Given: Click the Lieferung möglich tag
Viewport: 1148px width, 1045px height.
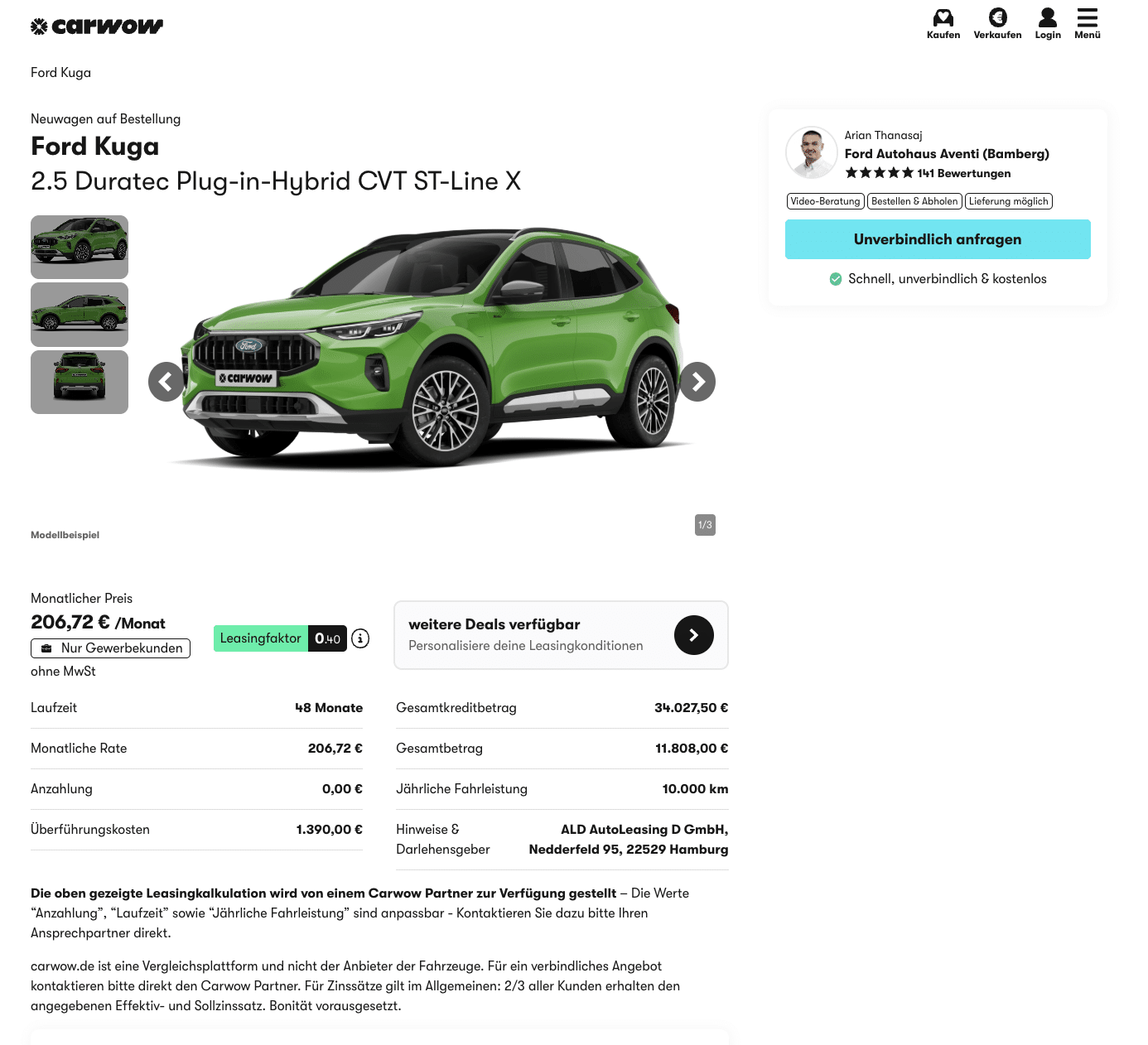Looking at the screenshot, I should pos(1008,201).
